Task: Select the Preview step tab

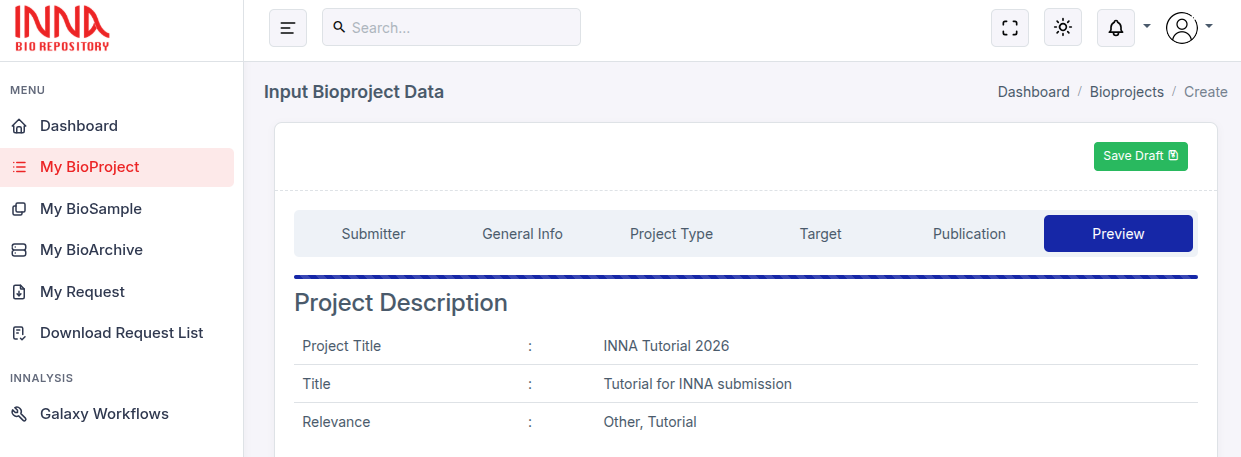Action: 1118,234
